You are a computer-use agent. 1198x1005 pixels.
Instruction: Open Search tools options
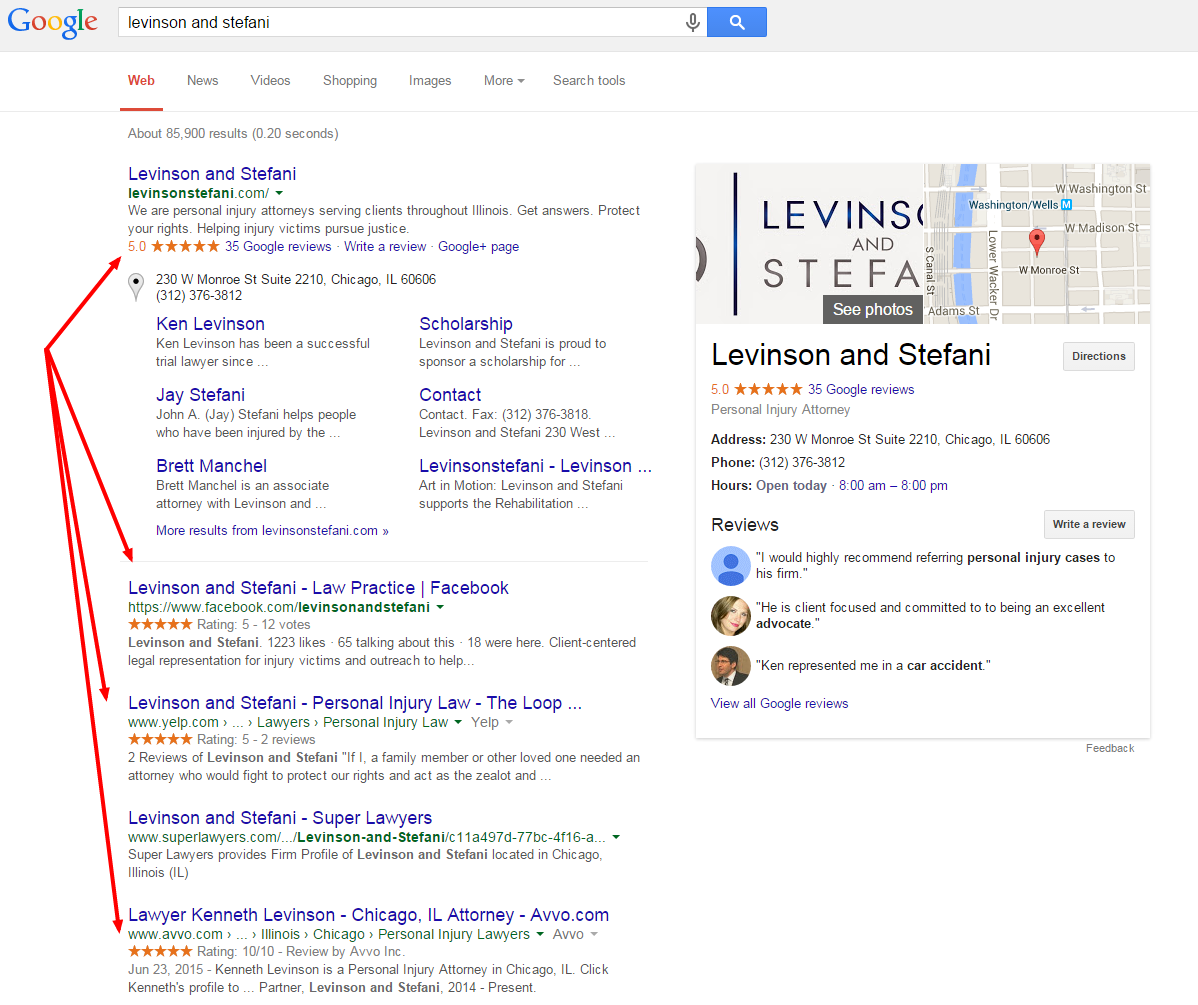point(589,81)
